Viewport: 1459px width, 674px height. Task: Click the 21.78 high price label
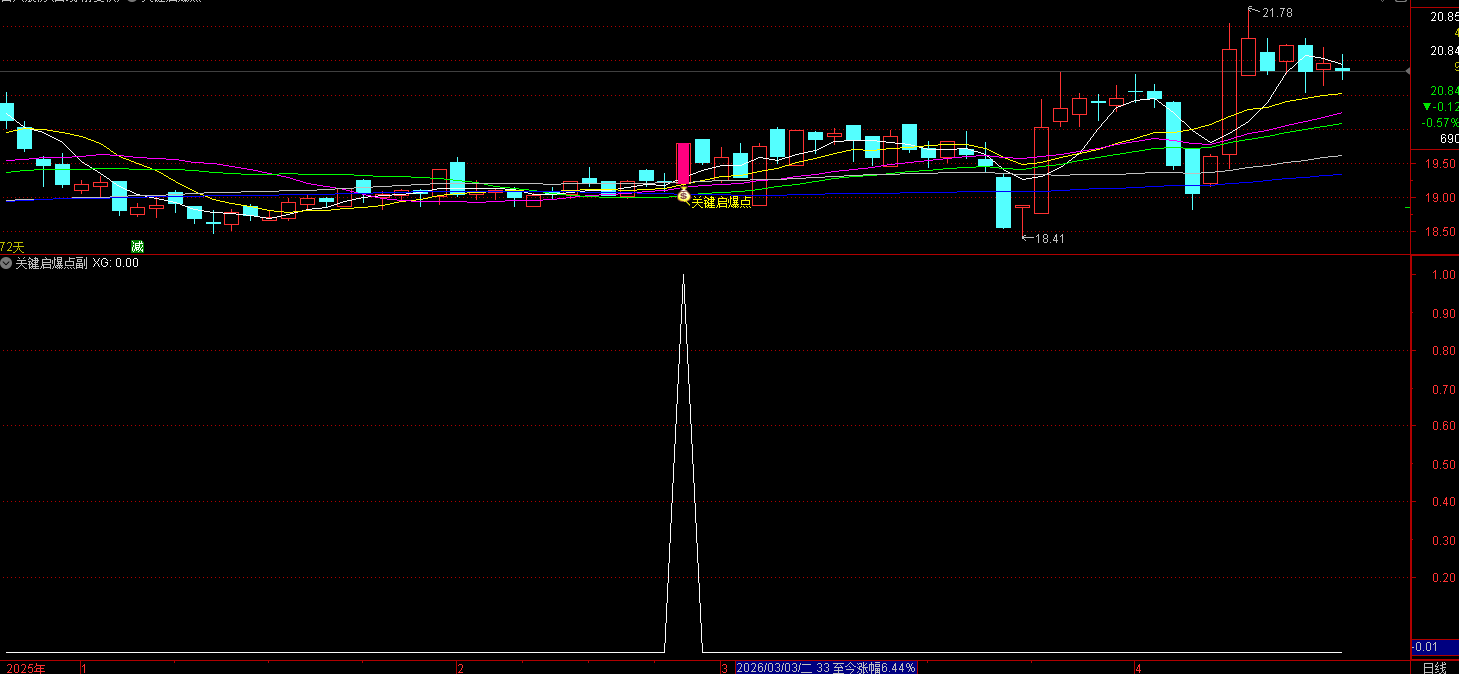[1277, 13]
